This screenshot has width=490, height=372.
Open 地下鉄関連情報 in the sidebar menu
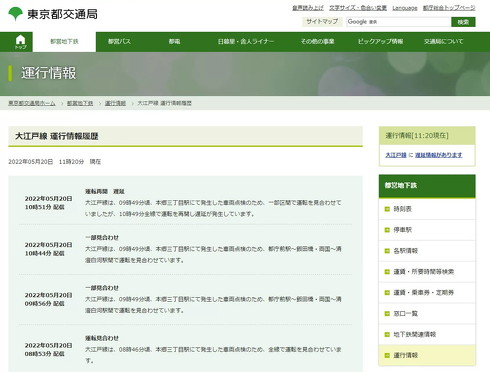click(x=427, y=334)
